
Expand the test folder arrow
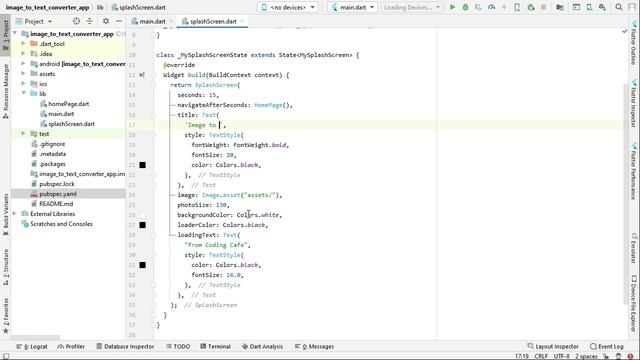coord(23,133)
